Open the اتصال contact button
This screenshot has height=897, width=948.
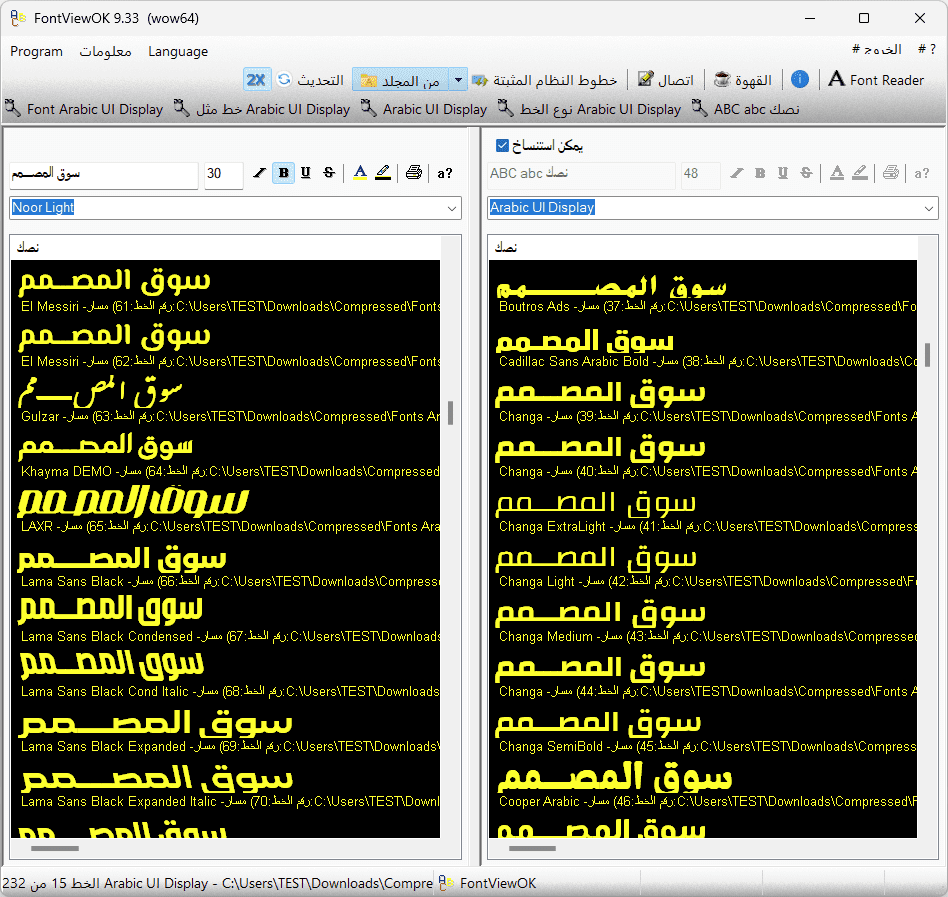point(666,80)
